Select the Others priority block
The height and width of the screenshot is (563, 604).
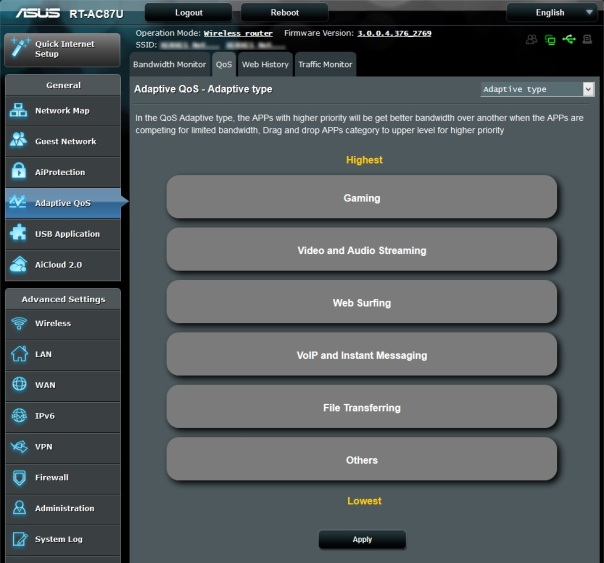tap(362, 459)
